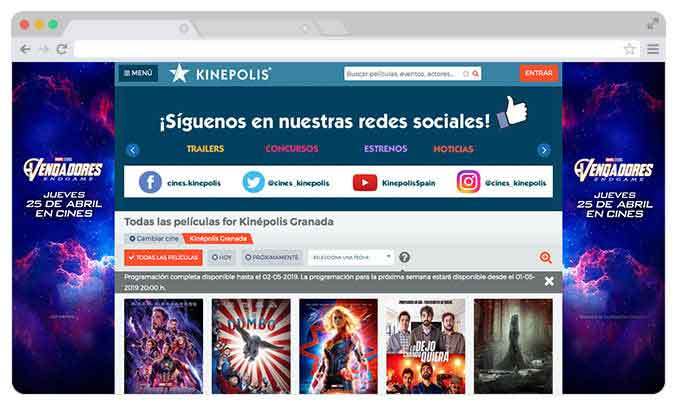Screen dimensions: 680x410
Task: Select the TRAILERS banner tab
Action: [x=205, y=149]
